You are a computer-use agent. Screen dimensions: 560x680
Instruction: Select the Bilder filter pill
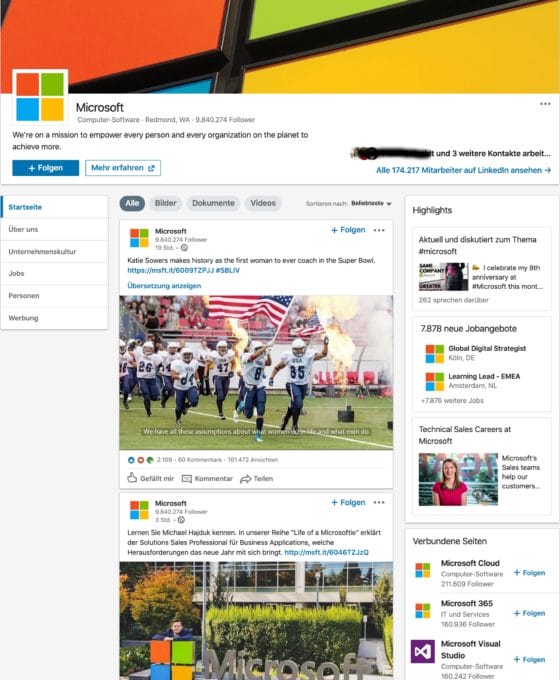[165, 203]
